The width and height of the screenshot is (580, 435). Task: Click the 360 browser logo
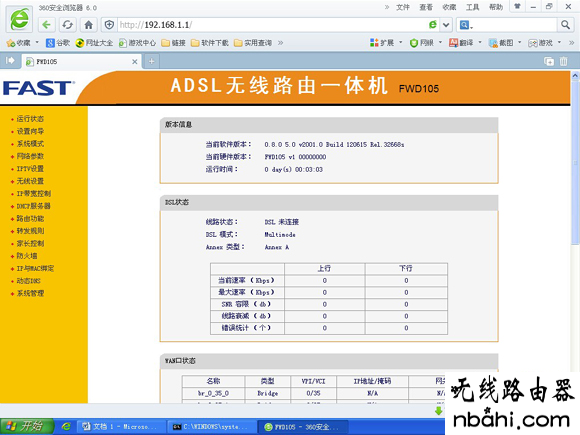pos(19,18)
